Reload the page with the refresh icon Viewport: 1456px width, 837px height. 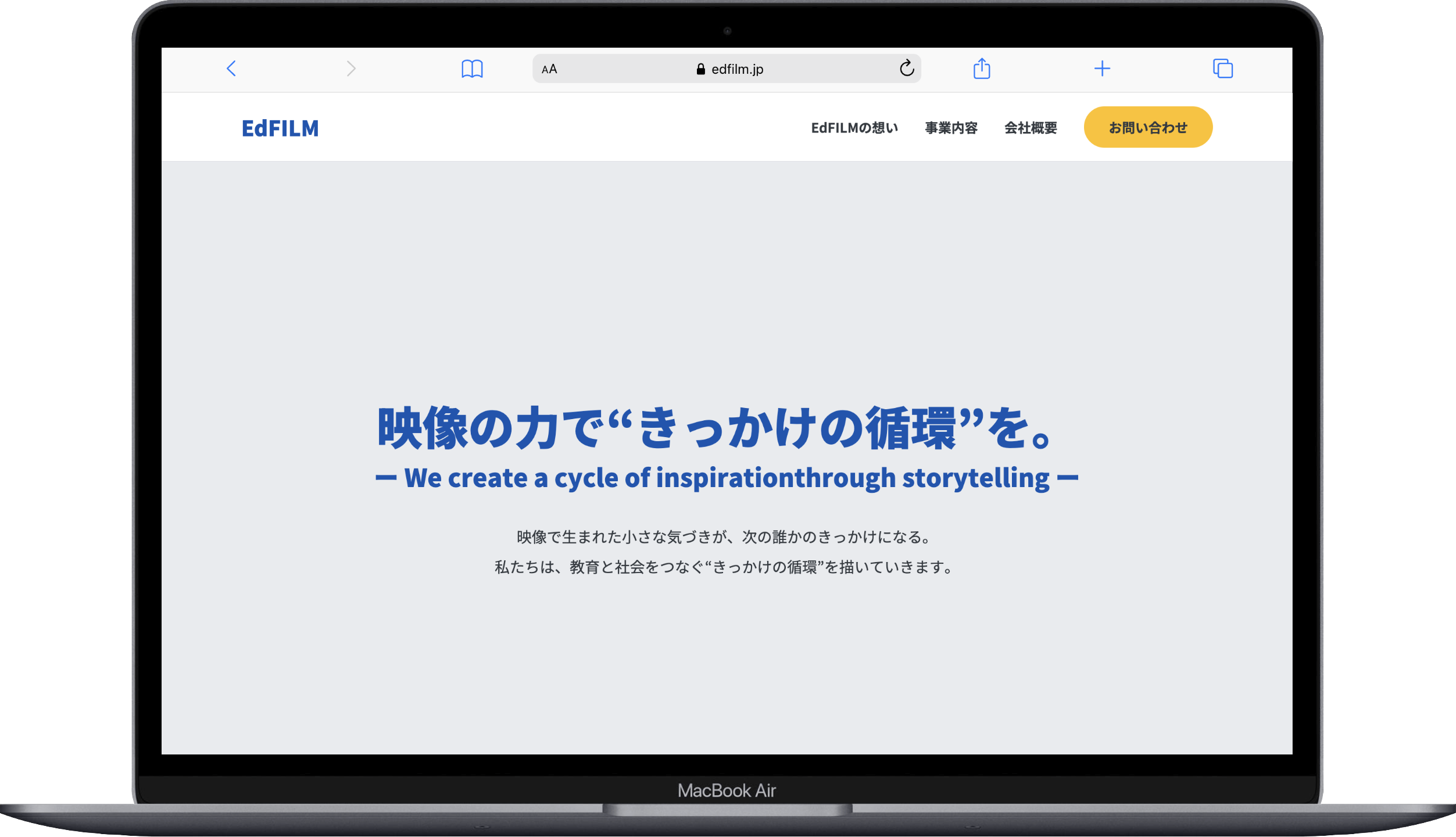tap(906, 69)
